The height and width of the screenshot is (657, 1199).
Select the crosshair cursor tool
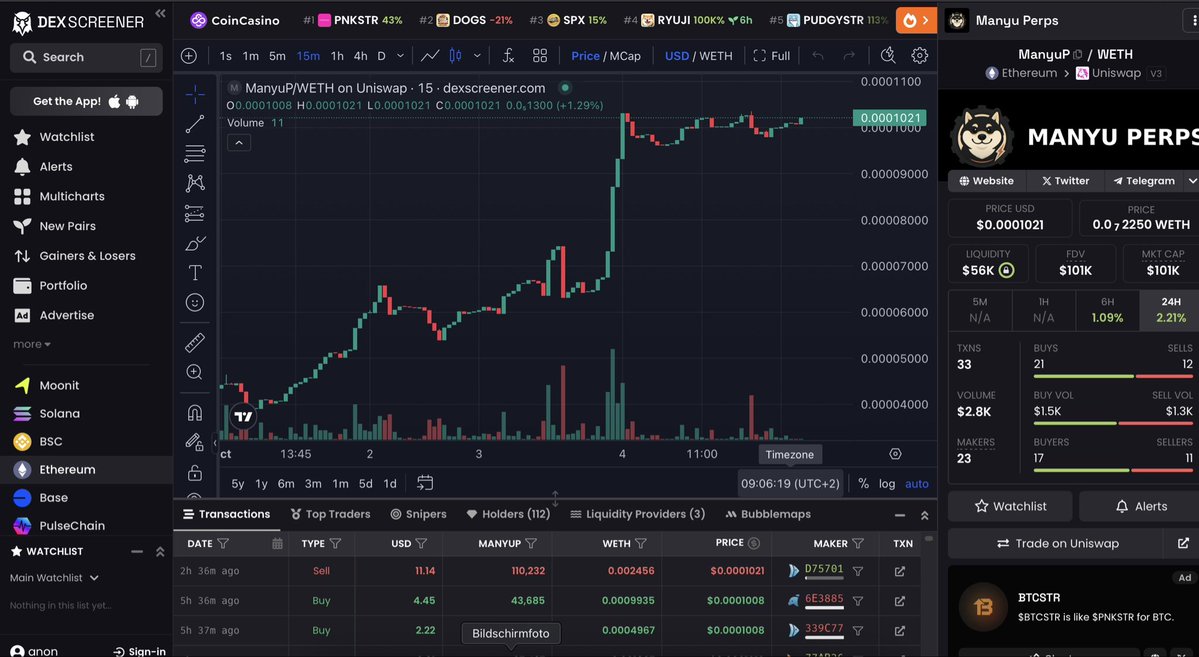click(195, 95)
